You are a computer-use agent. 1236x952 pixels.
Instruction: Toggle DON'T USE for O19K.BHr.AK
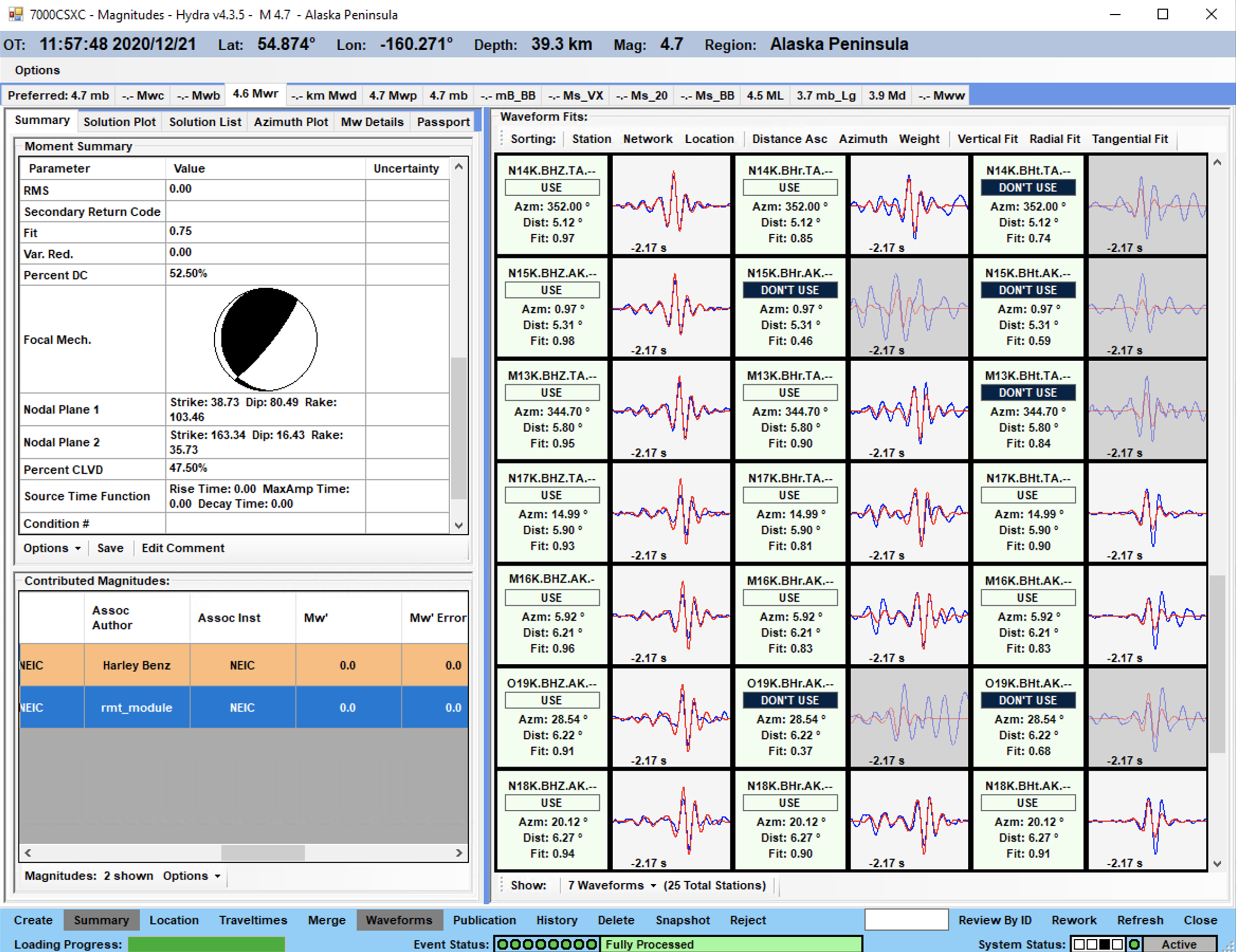(789, 700)
